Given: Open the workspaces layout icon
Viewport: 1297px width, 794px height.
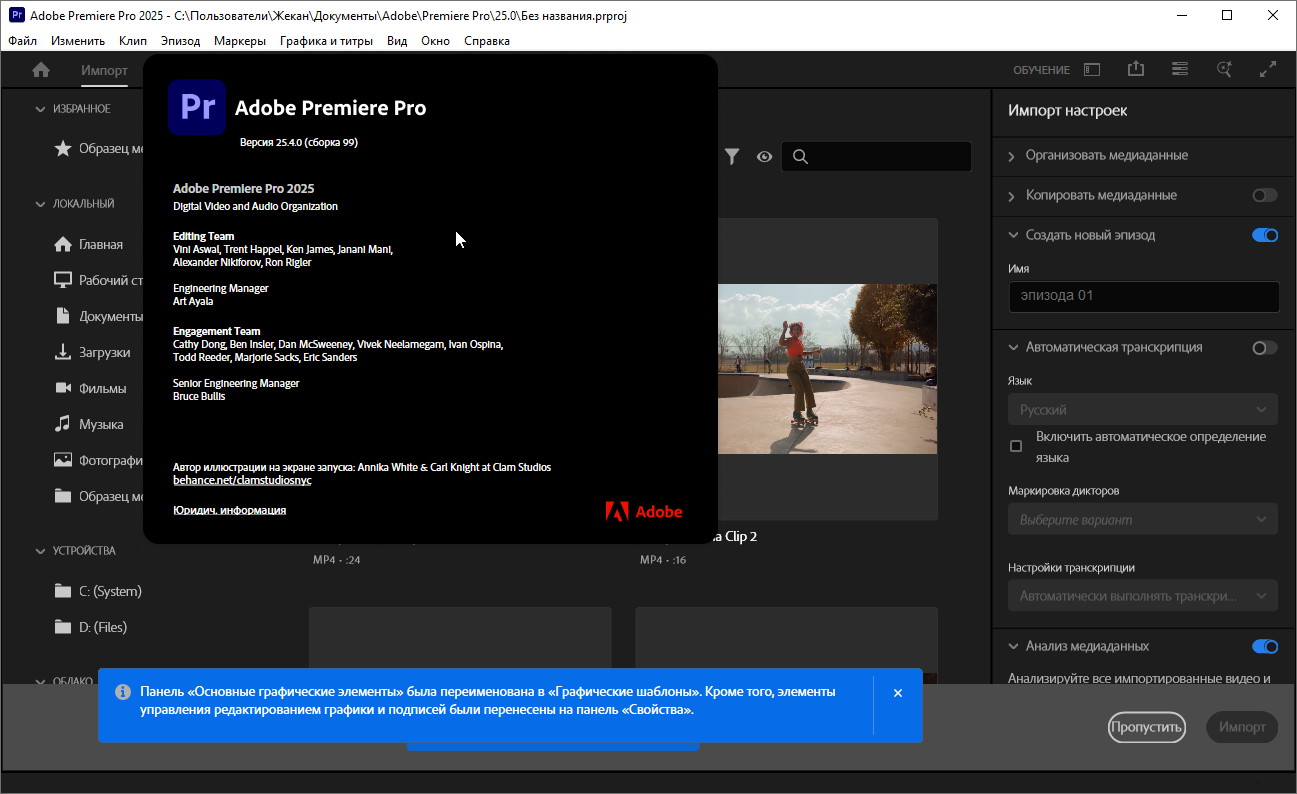Looking at the screenshot, I should [x=1092, y=70].
